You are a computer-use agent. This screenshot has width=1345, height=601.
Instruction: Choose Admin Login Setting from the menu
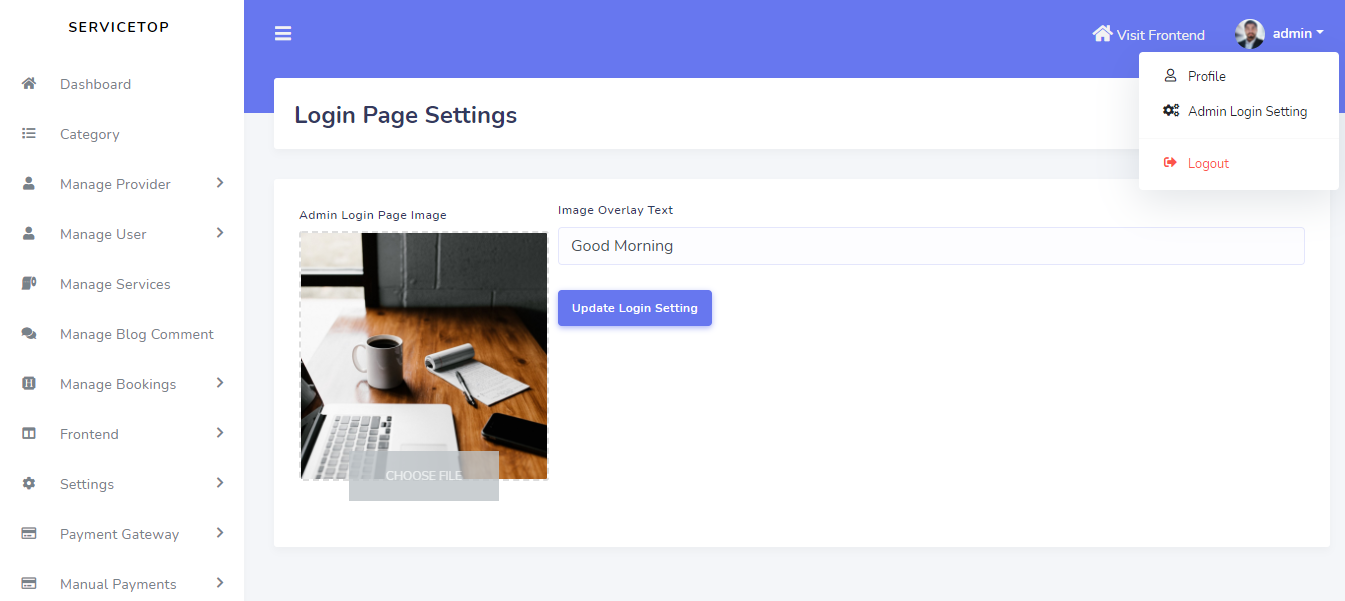pyautogui.click(x=1247, y=111)
